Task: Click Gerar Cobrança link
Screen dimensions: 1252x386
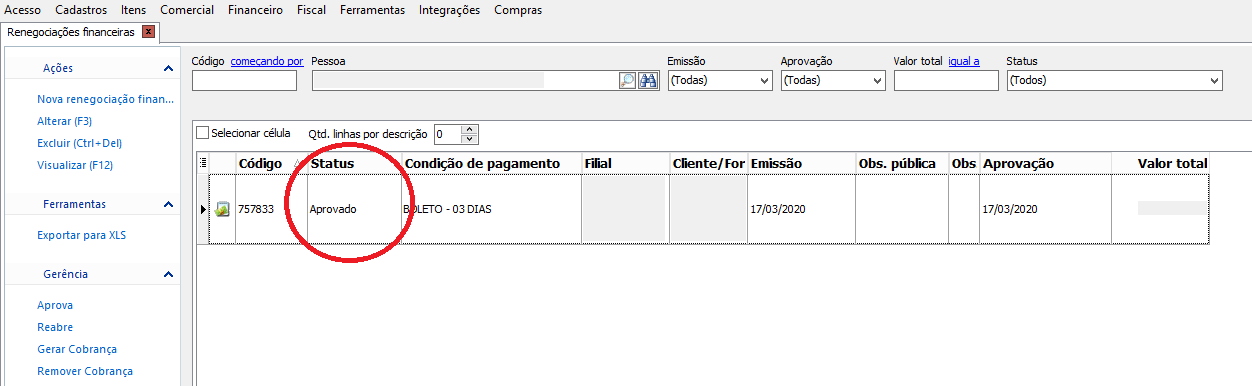Action: (x=77, y=349)
